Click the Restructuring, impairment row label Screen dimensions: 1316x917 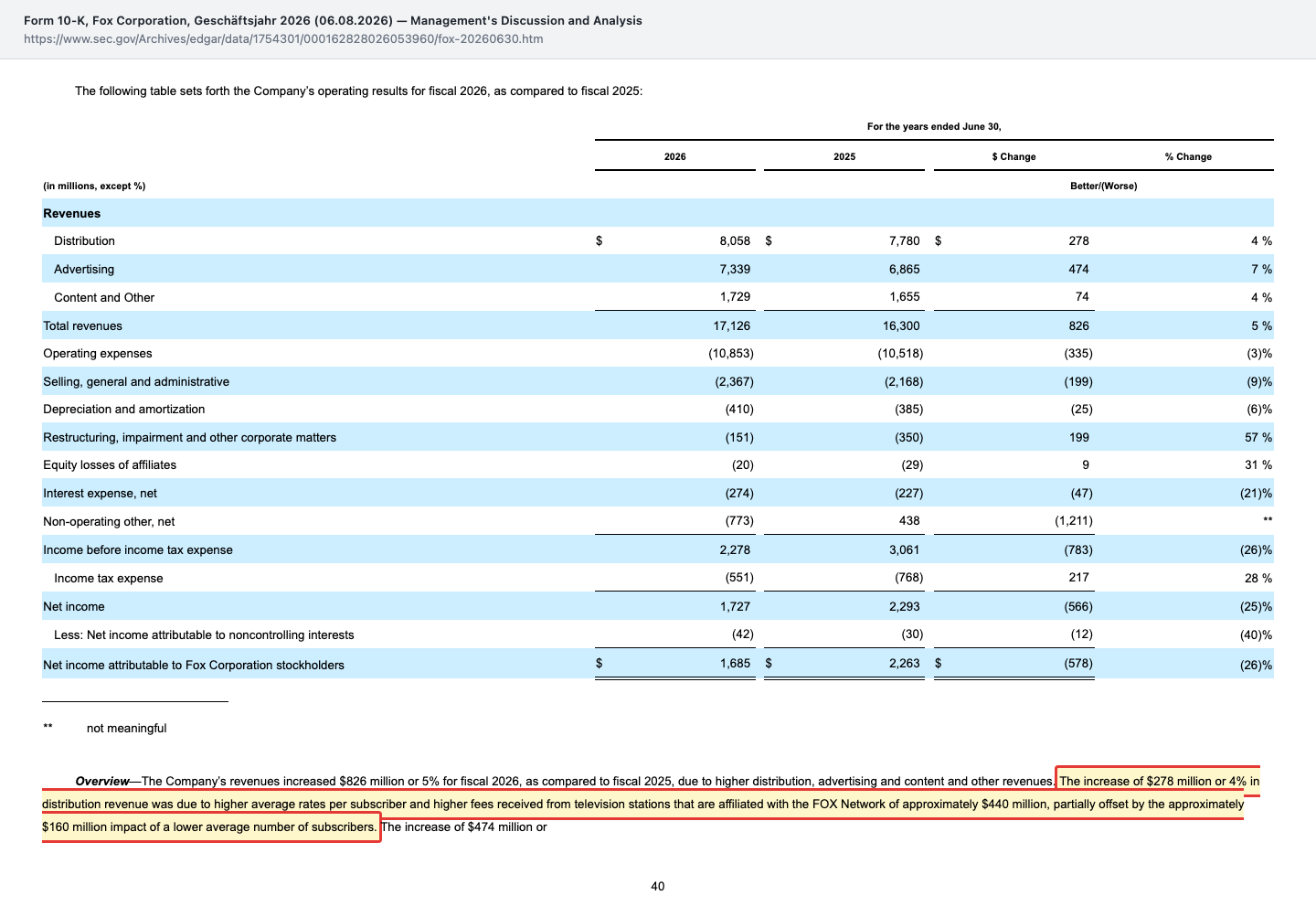[189, 438]
